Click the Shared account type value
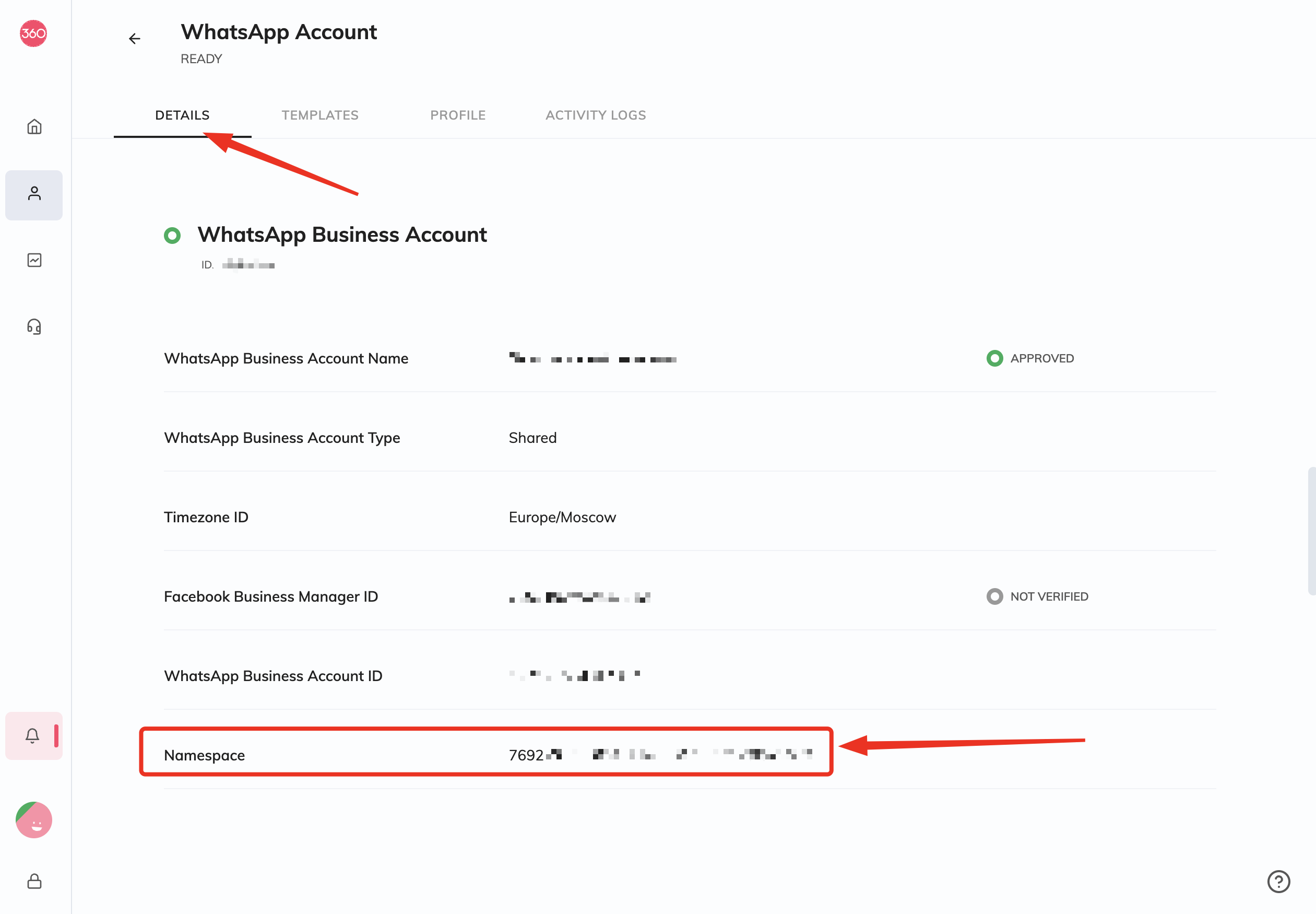This screenshot has width=1316, height=914. tap(533, 438)
